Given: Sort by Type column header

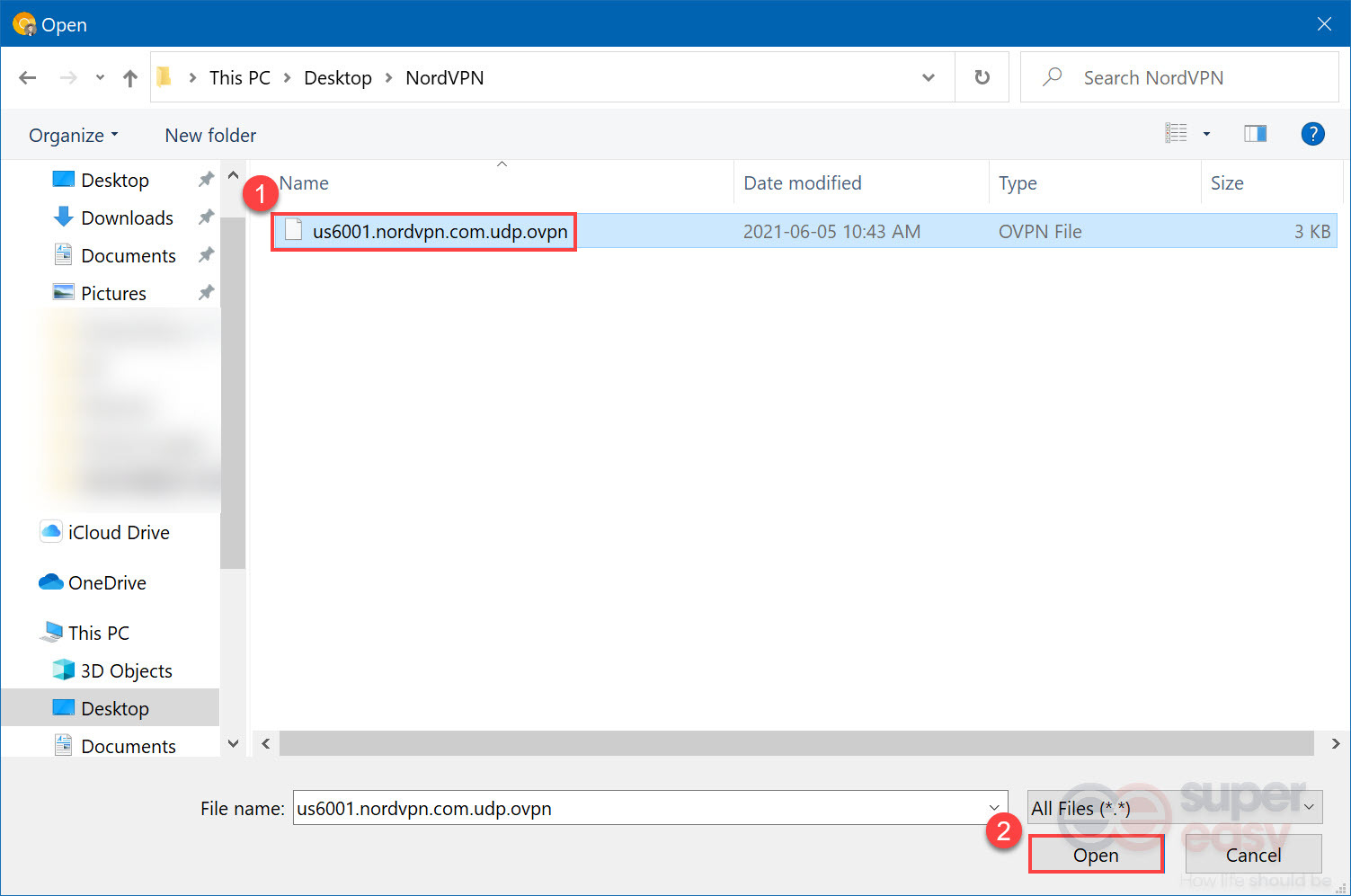Looking at the screenshot, I should (1018, 183).
